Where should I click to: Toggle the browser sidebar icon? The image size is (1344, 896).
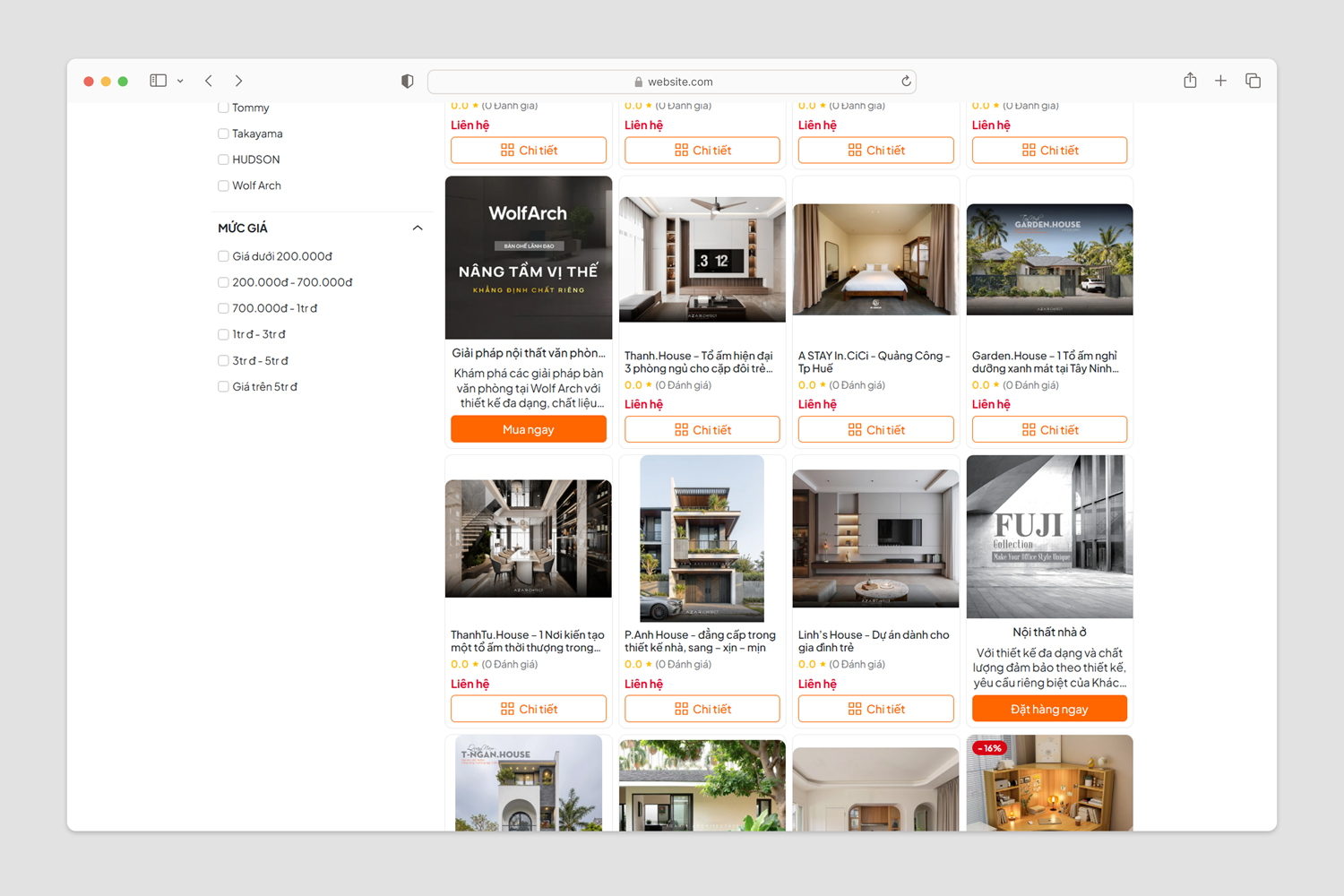[x=159, y=81]
